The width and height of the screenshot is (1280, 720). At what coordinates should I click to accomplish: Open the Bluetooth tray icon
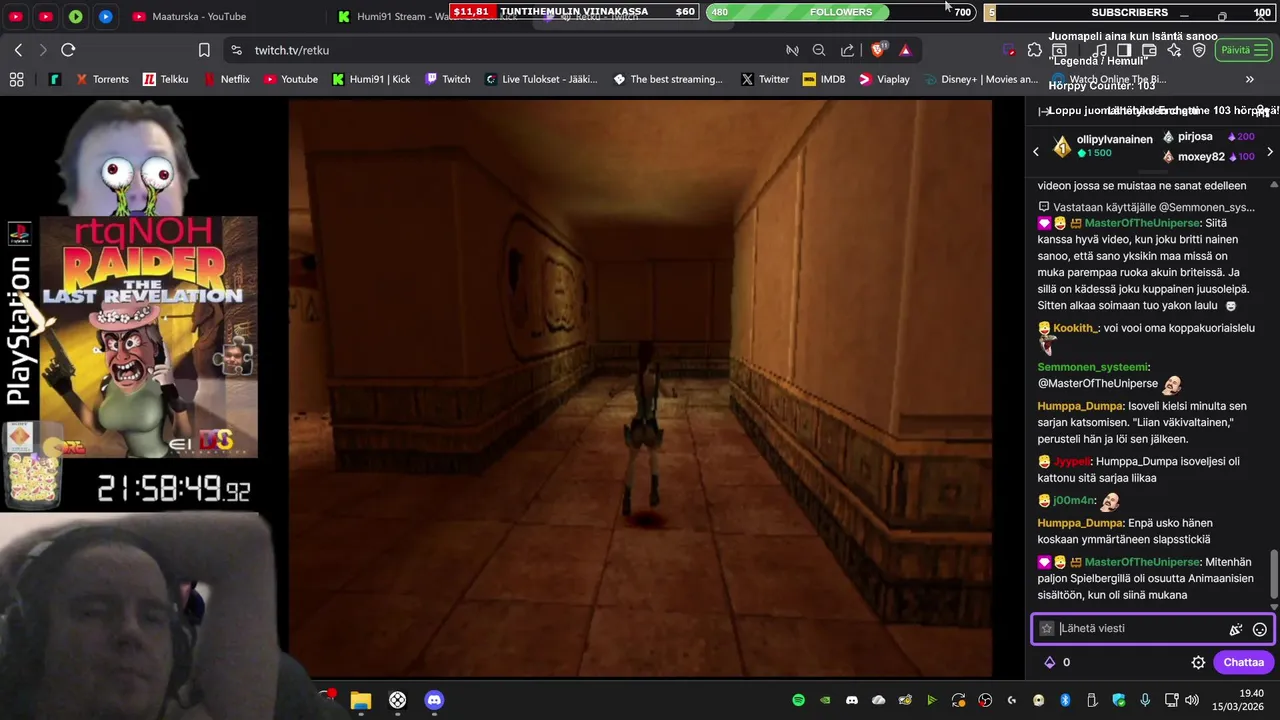click(x=1065, y=700)
